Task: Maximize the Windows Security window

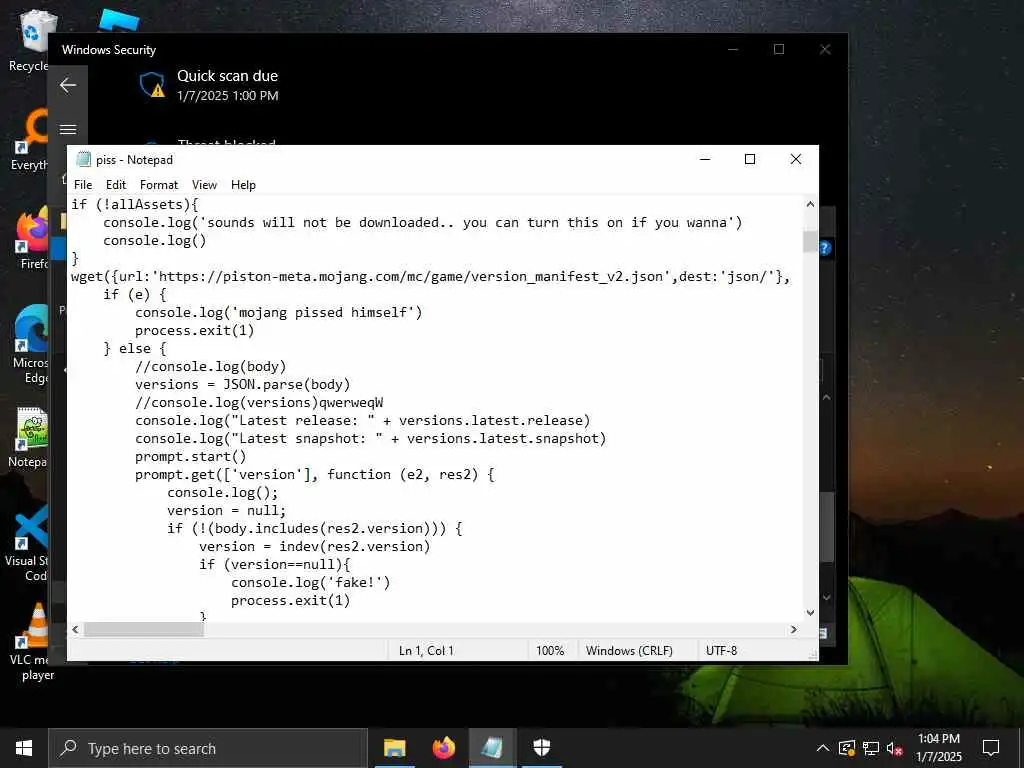Action: point(778,50)
